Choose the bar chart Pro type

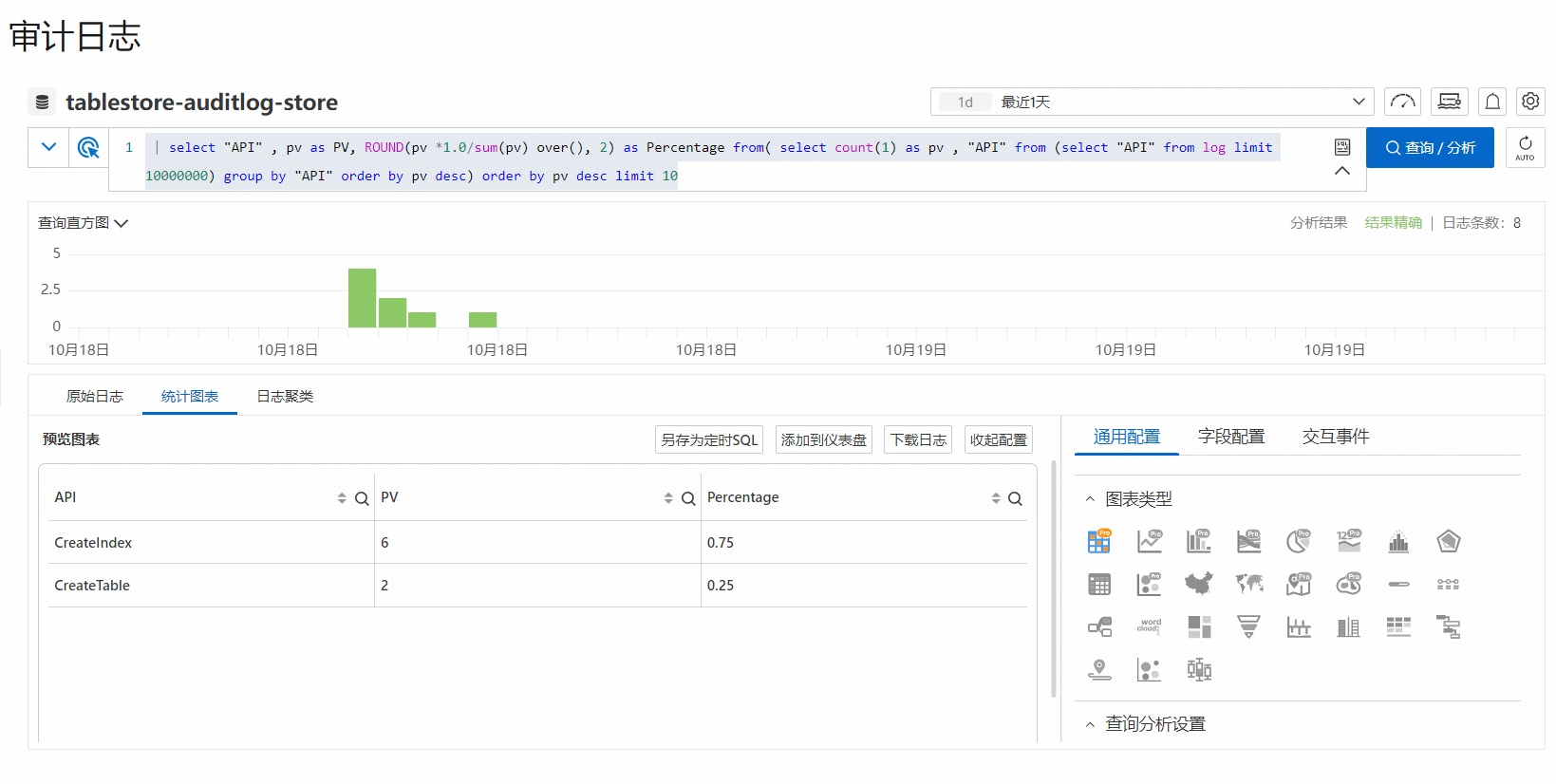pyautogui.click(x=1199, y=541)
